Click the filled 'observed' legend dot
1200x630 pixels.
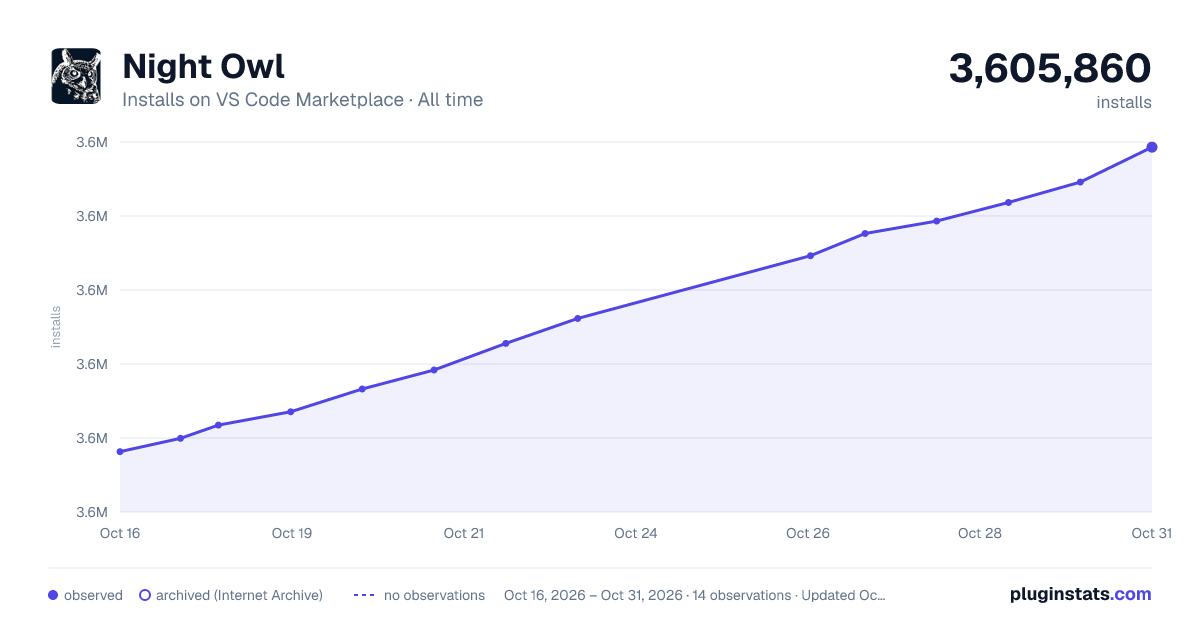(53, 595)
